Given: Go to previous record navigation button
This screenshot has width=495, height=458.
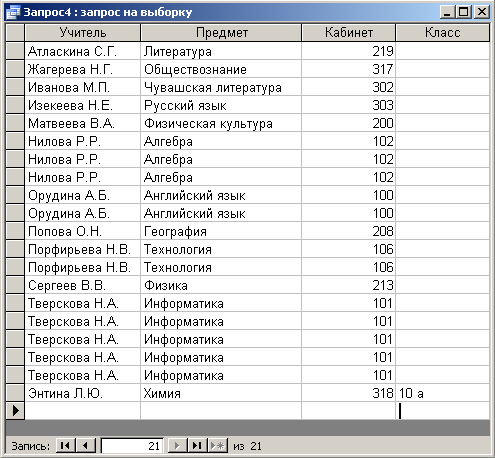Looking at the screenshot, I should [x=86, y=446].
